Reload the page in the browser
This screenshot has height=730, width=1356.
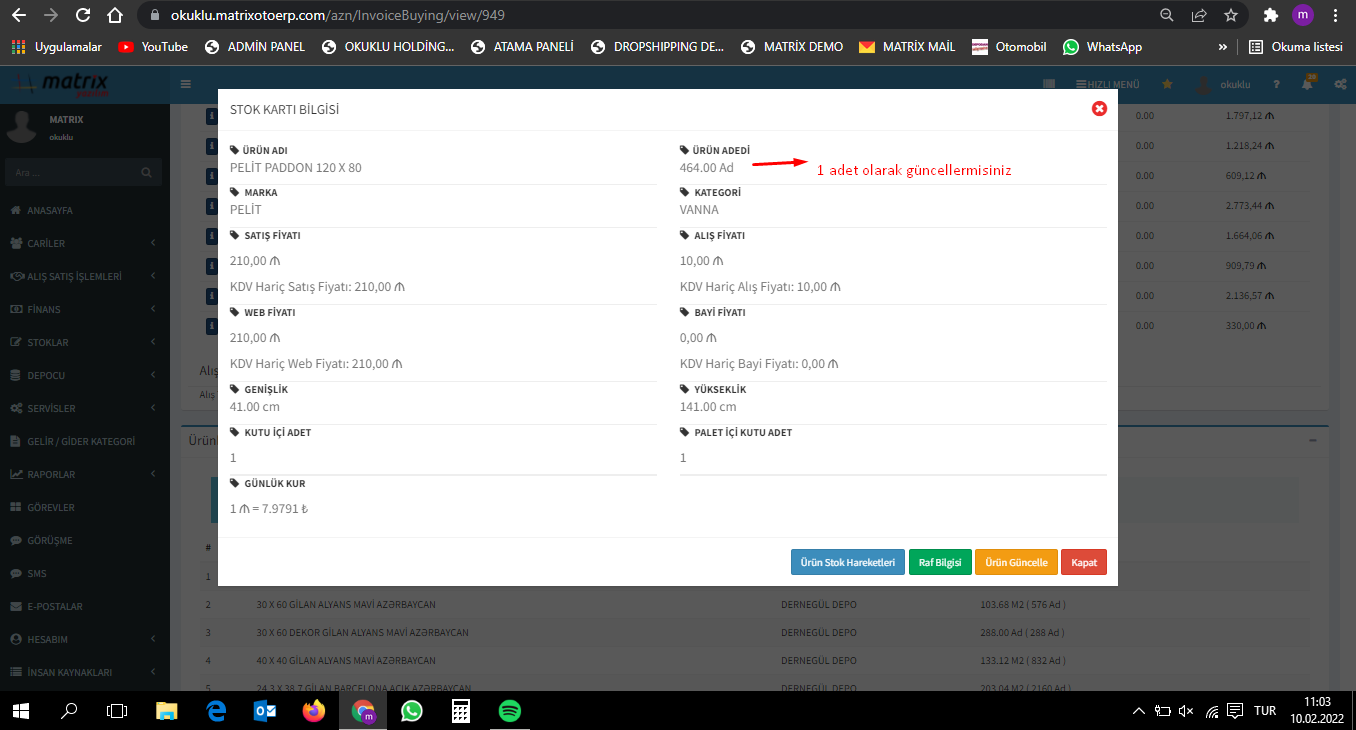(83, 16)
